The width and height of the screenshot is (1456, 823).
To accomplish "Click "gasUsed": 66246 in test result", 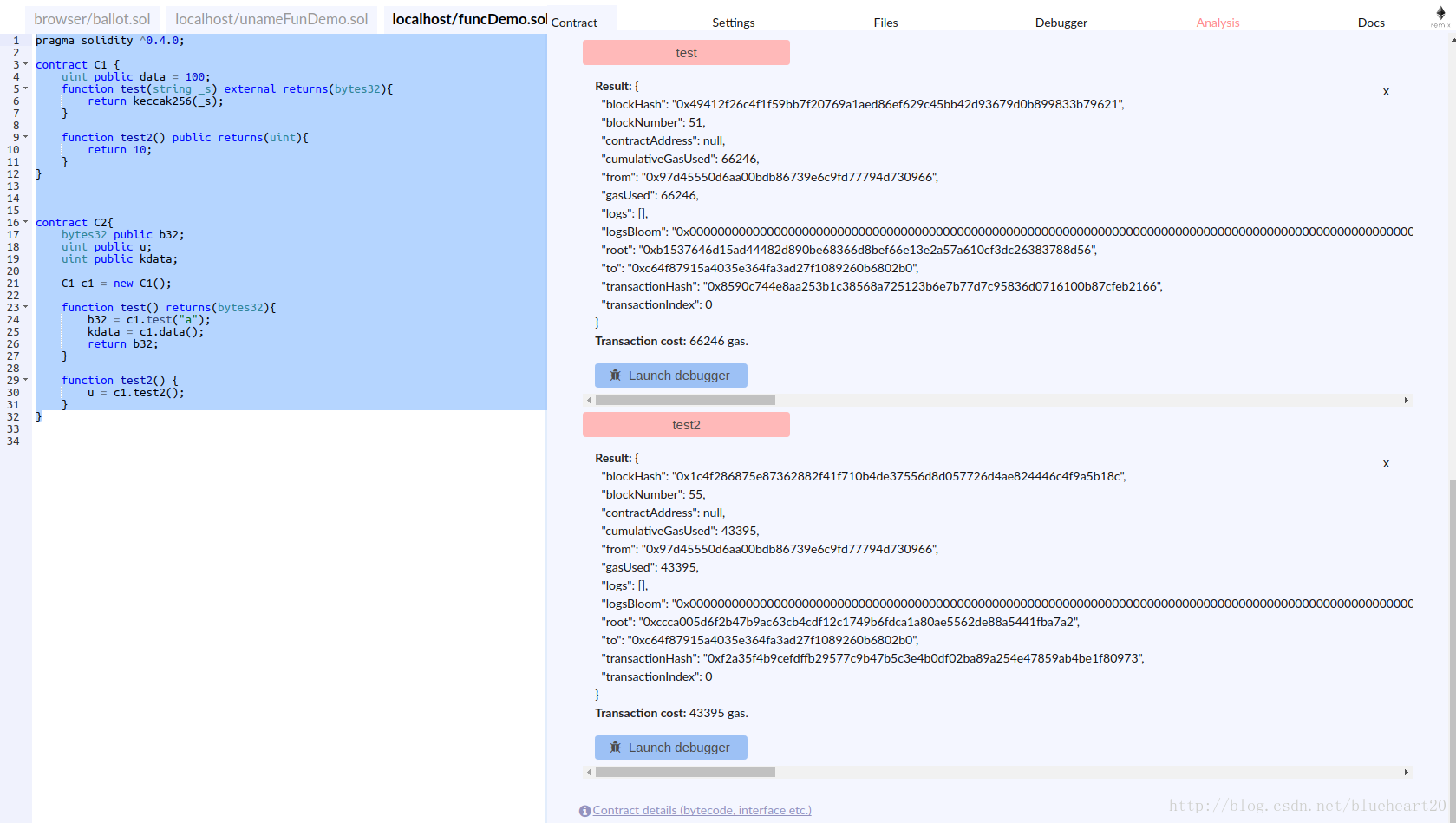I will tap(650, 196).
